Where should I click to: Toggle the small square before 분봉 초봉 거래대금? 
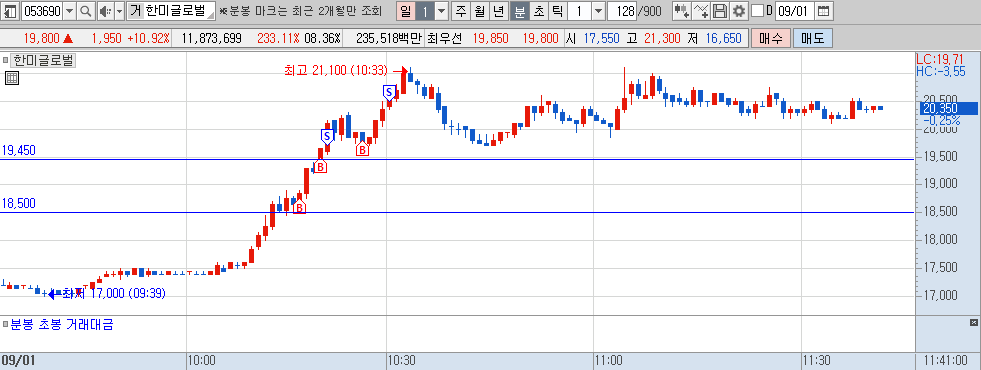click(6, 324)
